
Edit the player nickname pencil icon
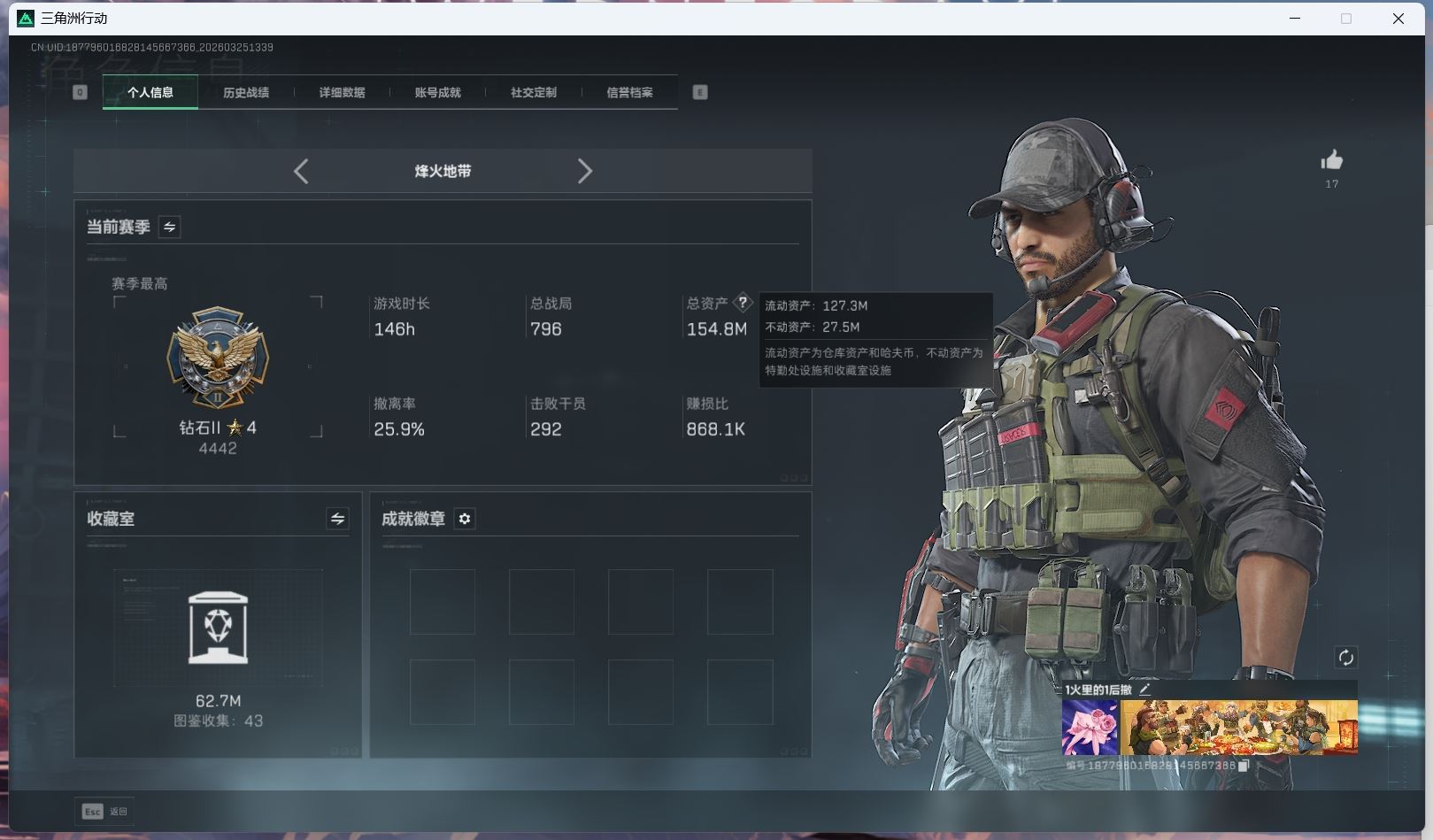point(1144,689)
